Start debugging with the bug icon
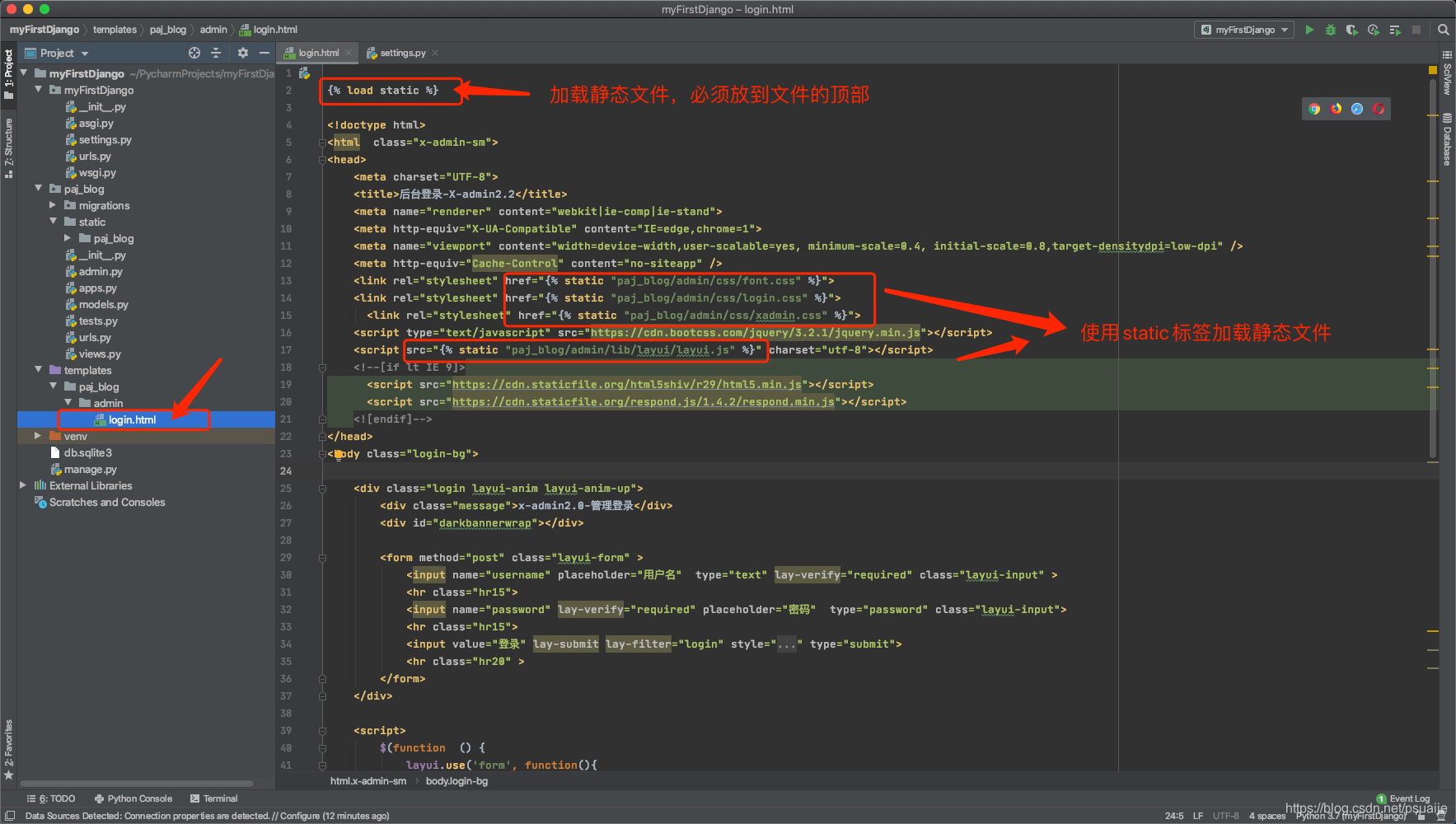 pos(1330,30)
